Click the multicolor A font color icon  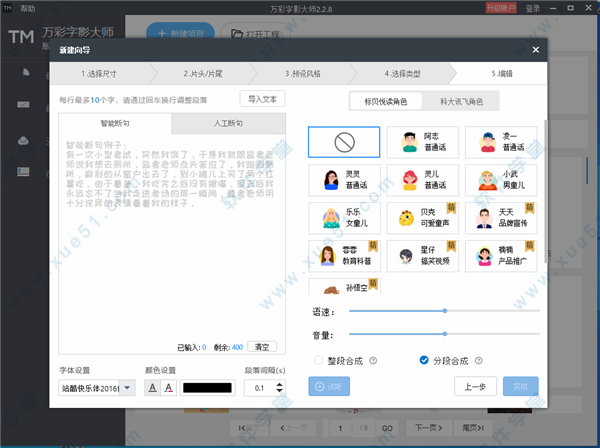[169, 387]
